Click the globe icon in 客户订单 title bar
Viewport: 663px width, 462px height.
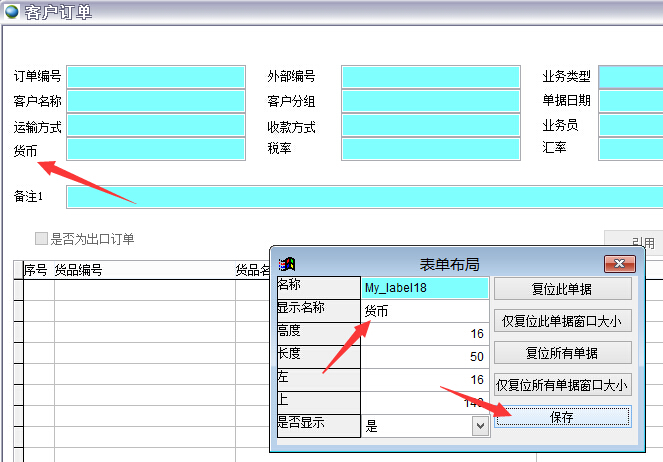coord(11,11)
